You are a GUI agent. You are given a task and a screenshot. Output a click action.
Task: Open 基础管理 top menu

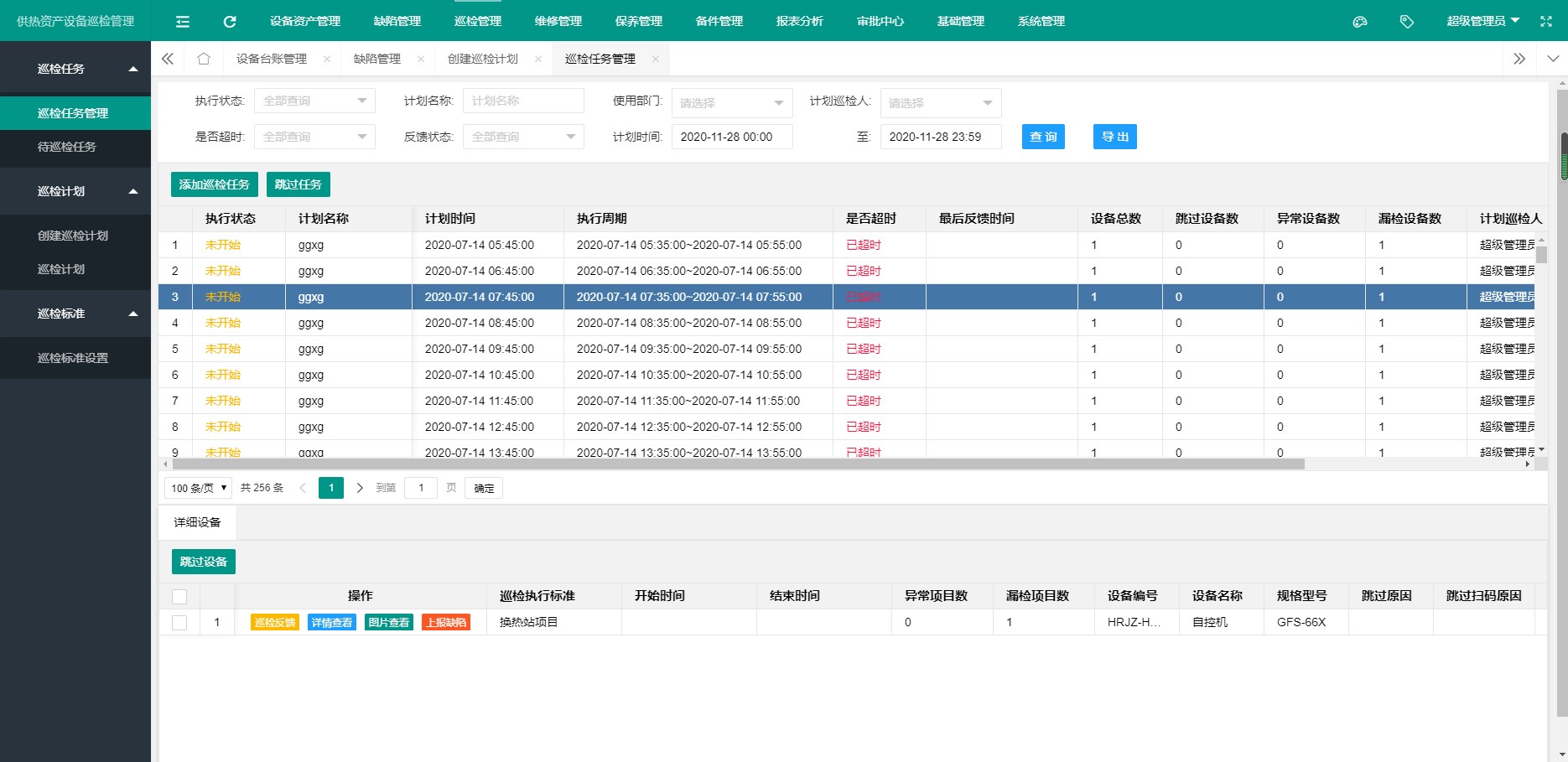point(961,21)
